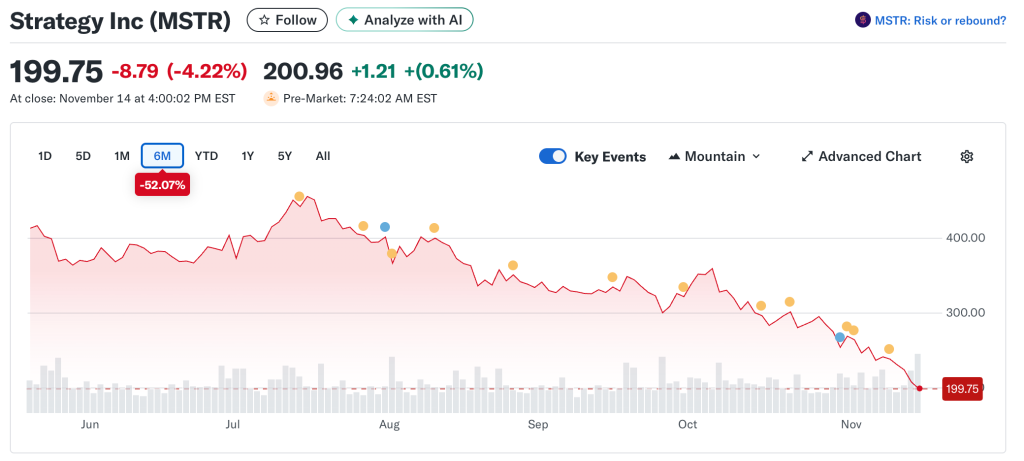Click the star icon in Follow

tap(264, 20)
